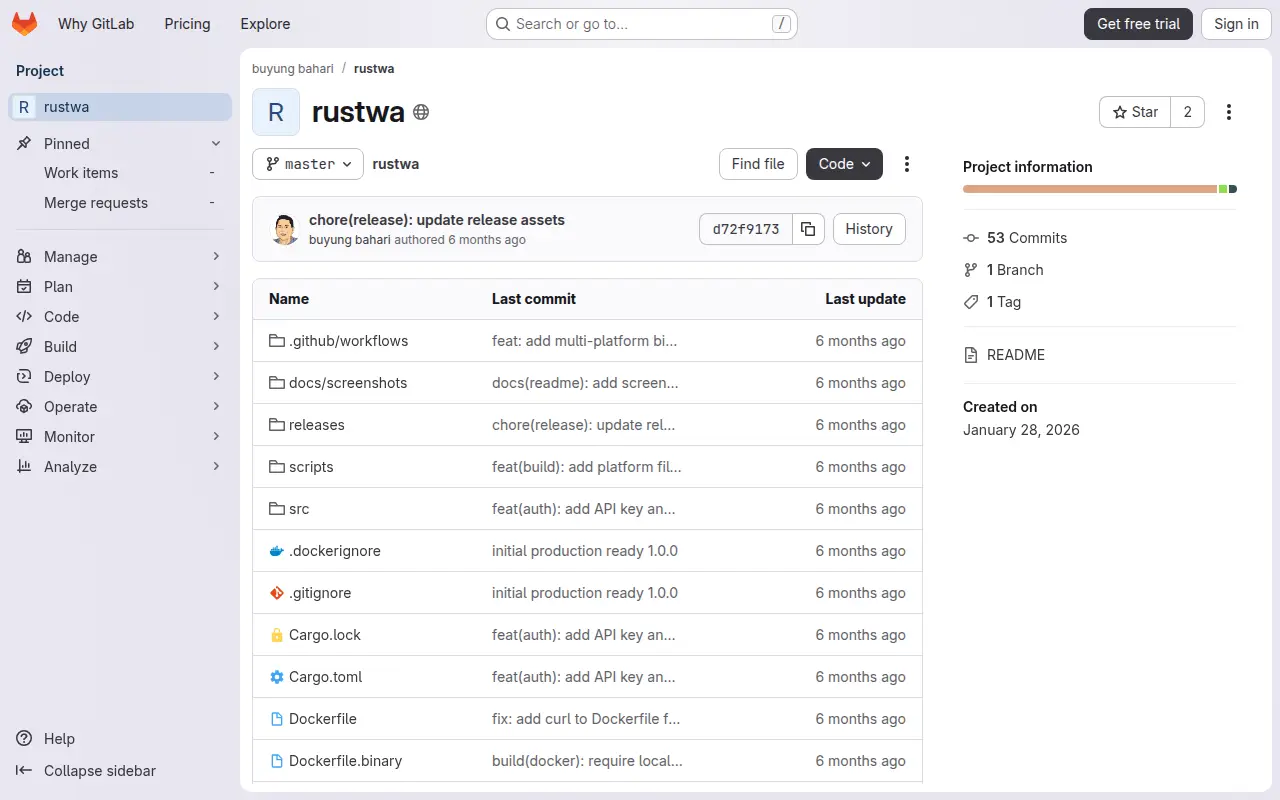The height and width of the screenshot is (800, 1280).
Task: Click the Help question mark icon
Action: click(x=24, y=739)
